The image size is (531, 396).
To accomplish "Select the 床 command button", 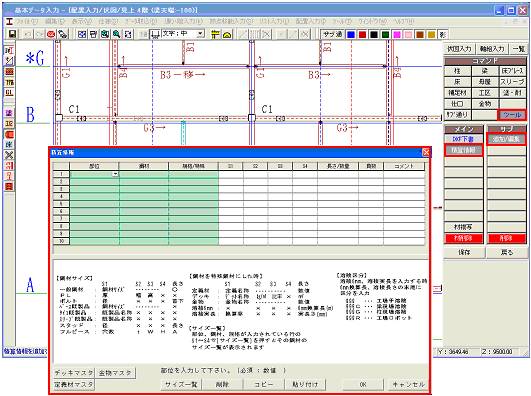I will click(457, 82).
